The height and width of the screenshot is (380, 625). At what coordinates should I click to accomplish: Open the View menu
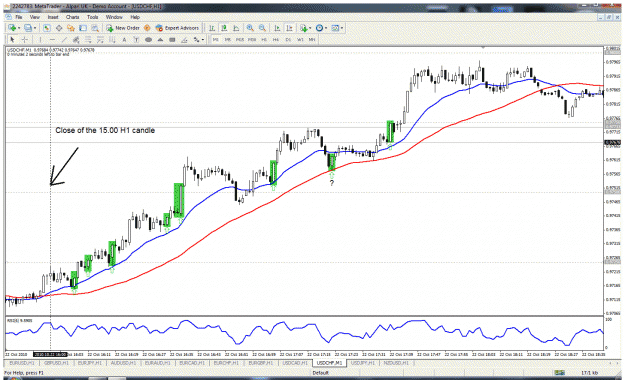pyautogui.click(x=35, y=17)
